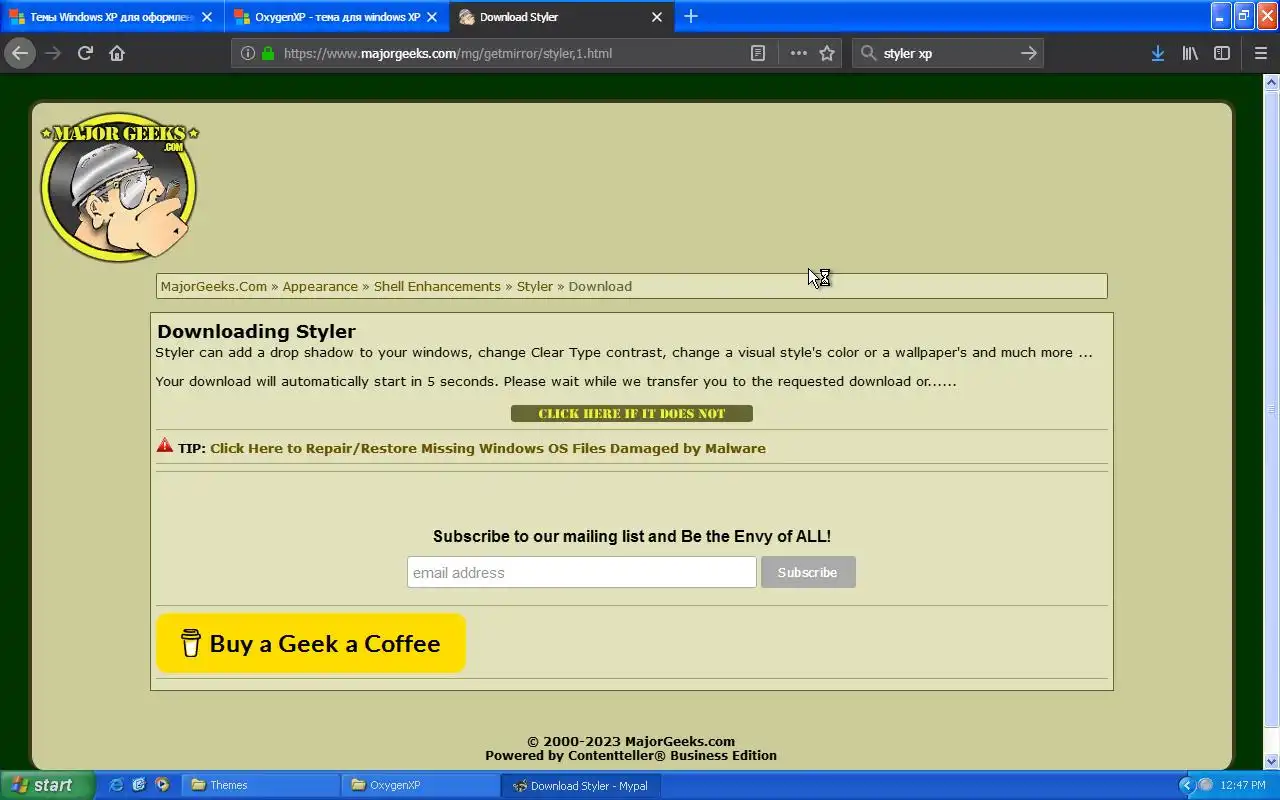Click the Subscribe button
Viewport: 1280px width, 800px height.
pos(808,572)
